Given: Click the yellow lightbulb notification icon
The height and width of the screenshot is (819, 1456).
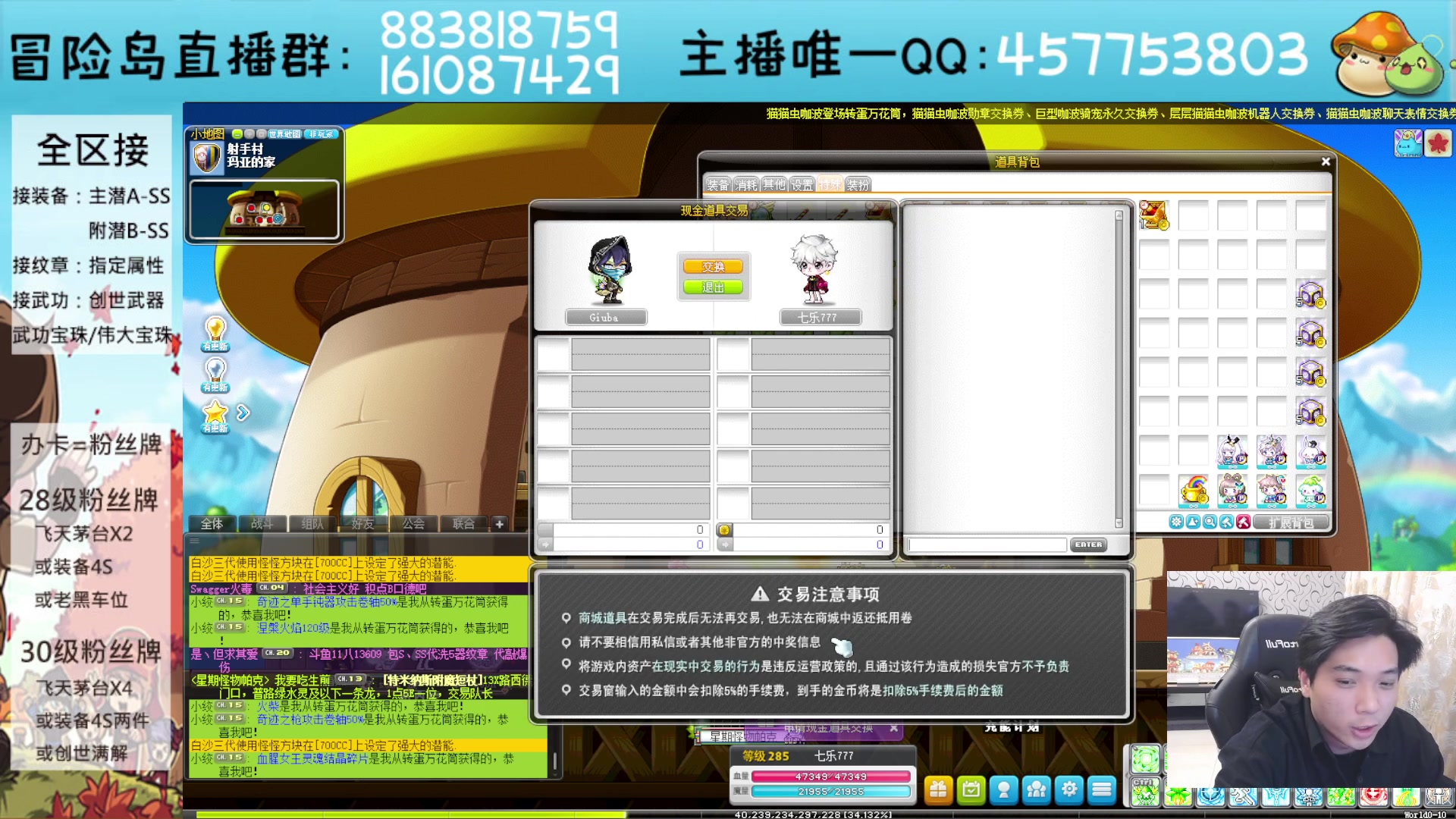Looking at the screenshot, I should coord(215,333).
